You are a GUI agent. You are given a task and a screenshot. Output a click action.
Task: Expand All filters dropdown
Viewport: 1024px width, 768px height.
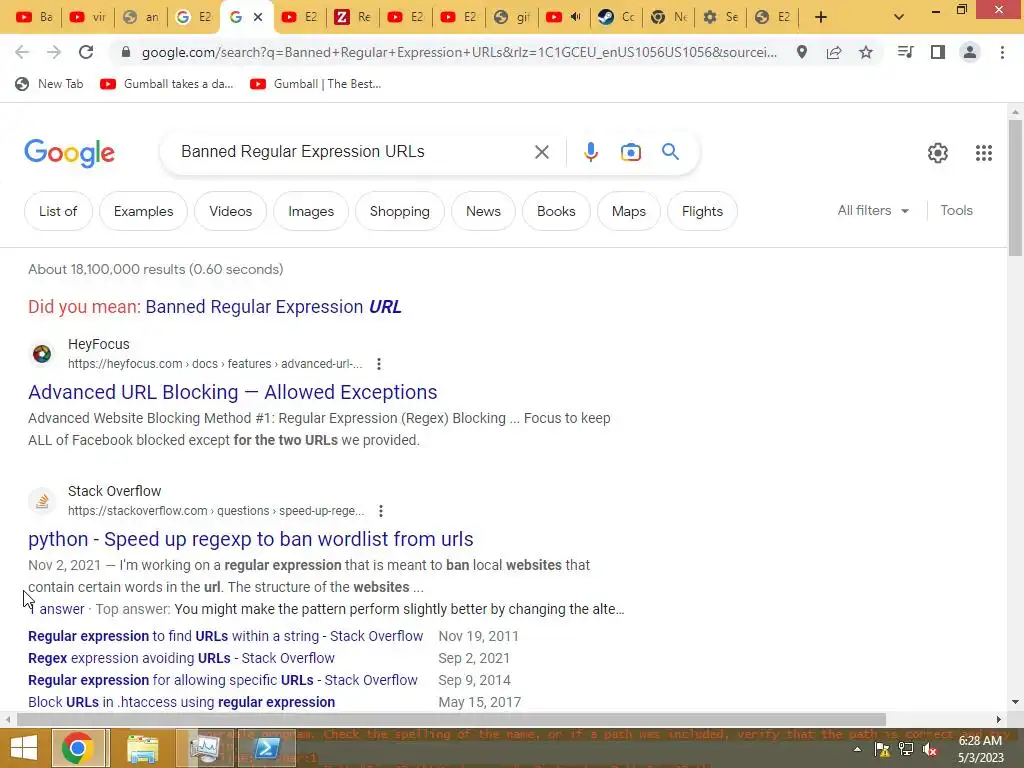873,210
